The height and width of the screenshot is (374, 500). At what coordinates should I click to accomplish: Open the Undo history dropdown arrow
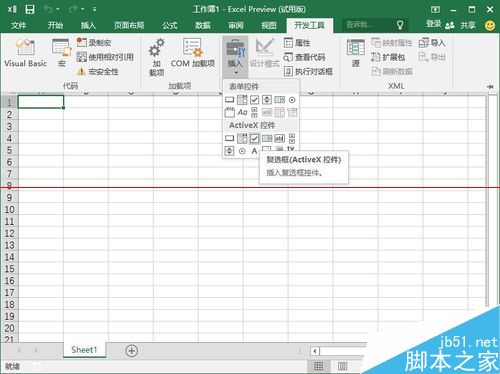coord(58,9)
